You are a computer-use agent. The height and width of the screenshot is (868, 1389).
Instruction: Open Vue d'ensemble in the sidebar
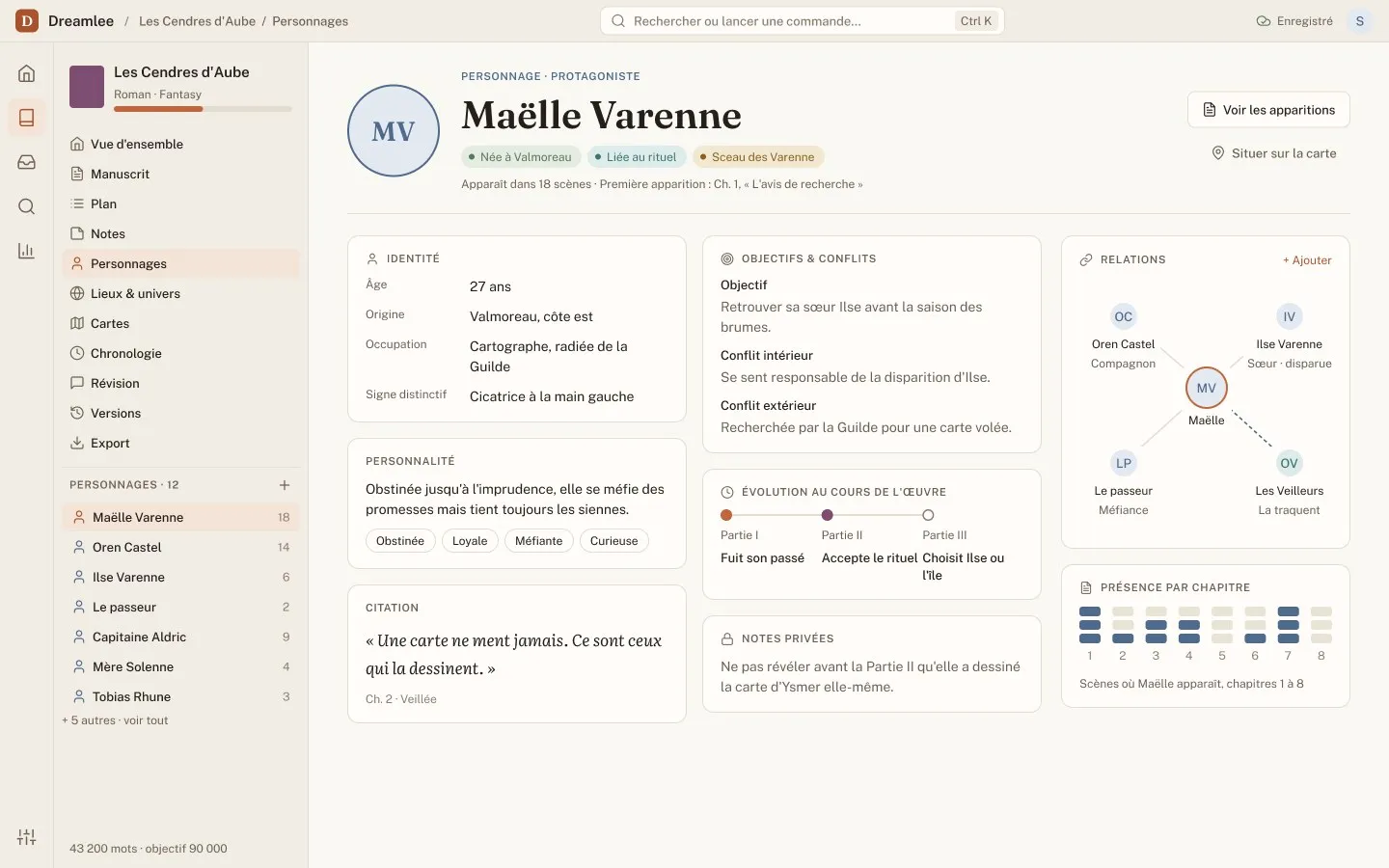(181, 144)
